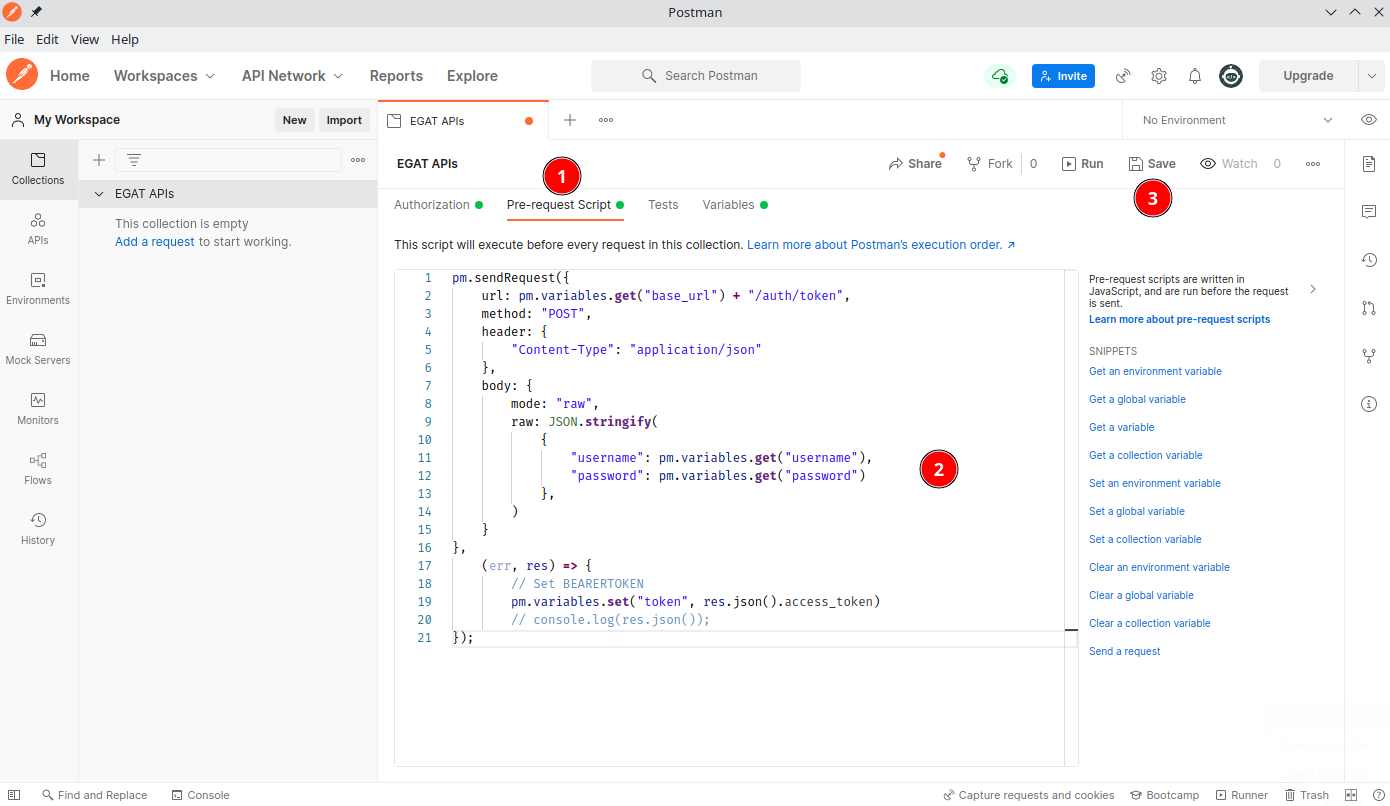Insert Get a collection variable snippet
This screenshot has height=806, width=1390.
pos(1146,455)
